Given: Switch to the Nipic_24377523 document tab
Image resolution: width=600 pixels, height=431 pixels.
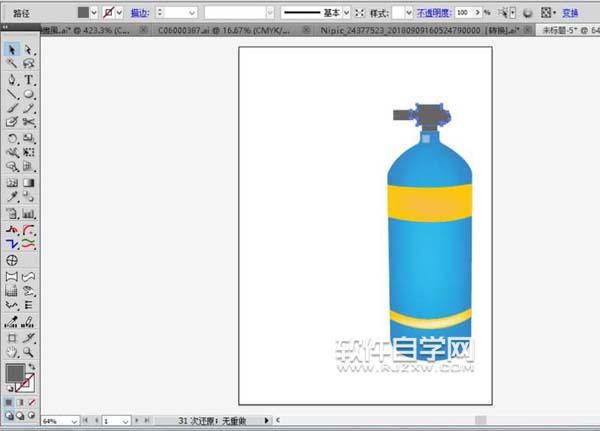Looking at the screenshot, I should pyautogui.click(x=400, y=31).
